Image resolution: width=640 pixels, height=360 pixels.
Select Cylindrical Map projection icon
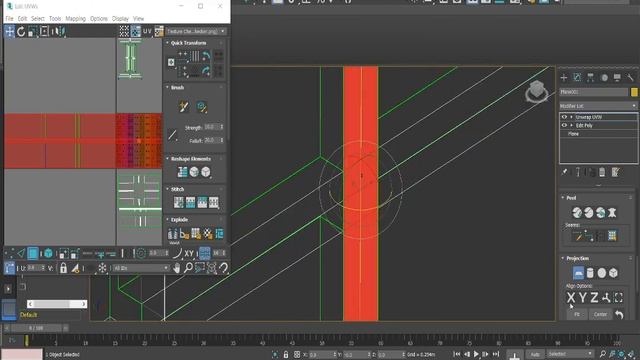click(x=590, y=273)
